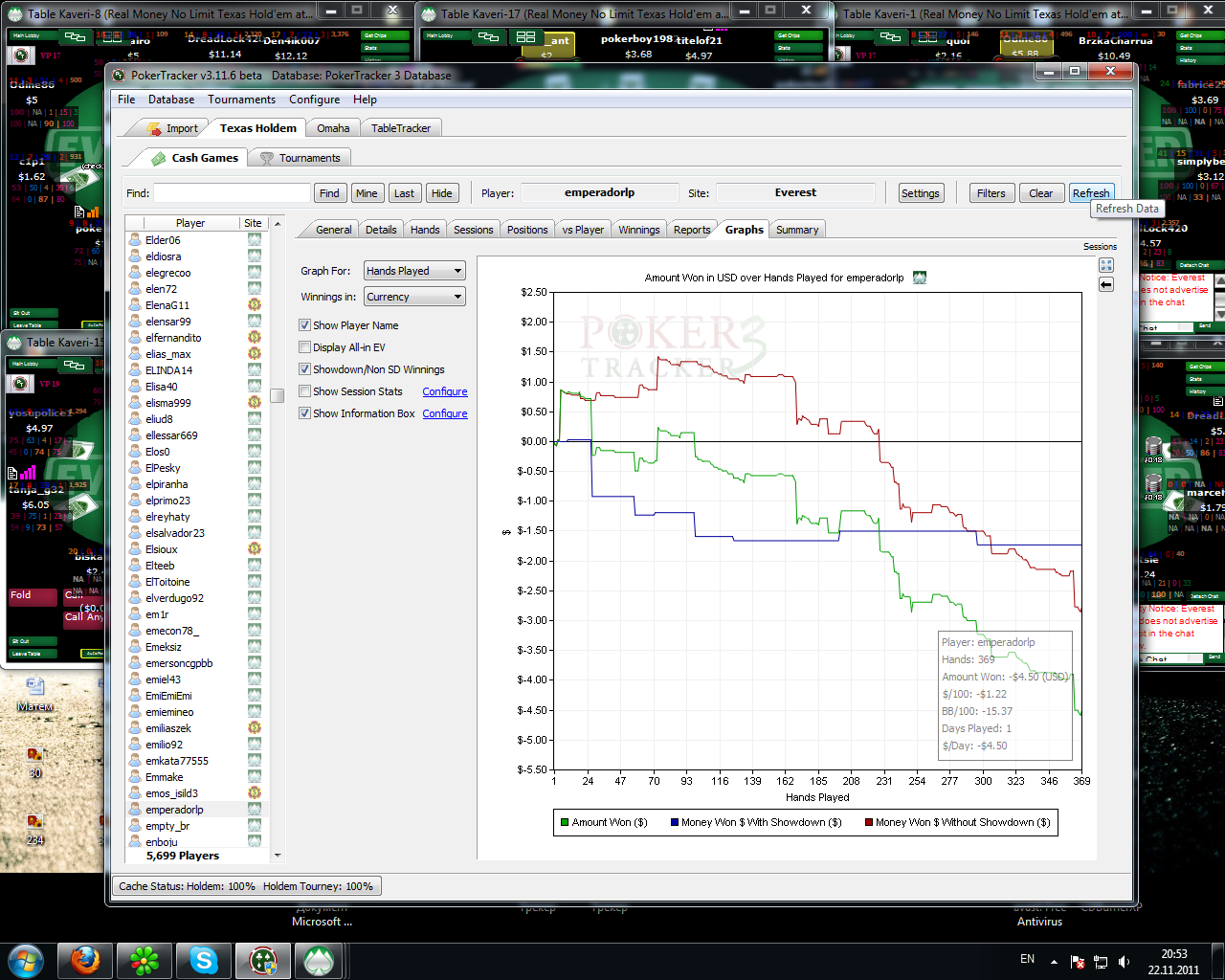Open ICQ from the taskbar
Screen dimensions: 1225x980
tap(145, 960)
